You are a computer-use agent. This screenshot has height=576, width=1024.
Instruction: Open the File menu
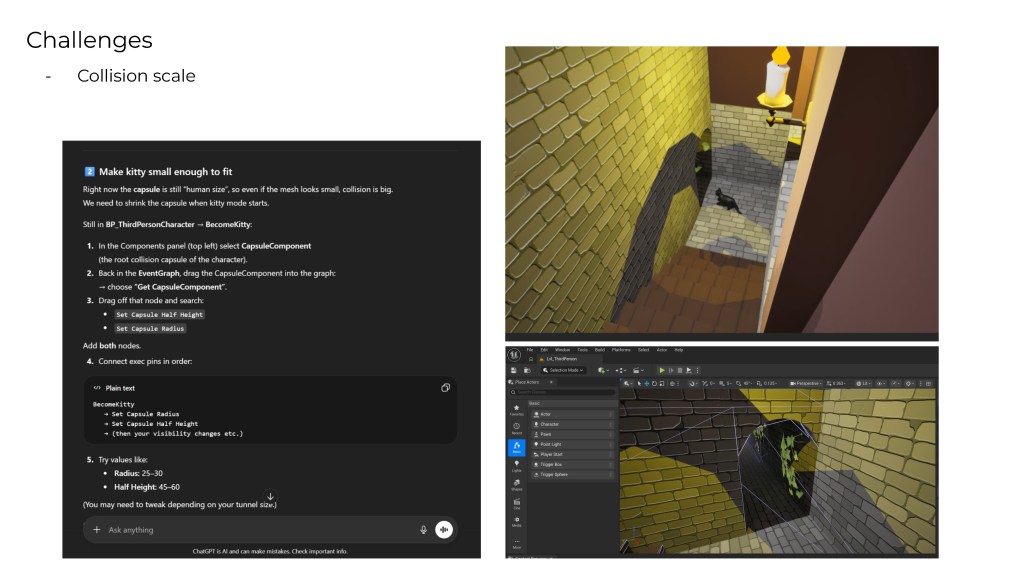[x=530, y=350]
